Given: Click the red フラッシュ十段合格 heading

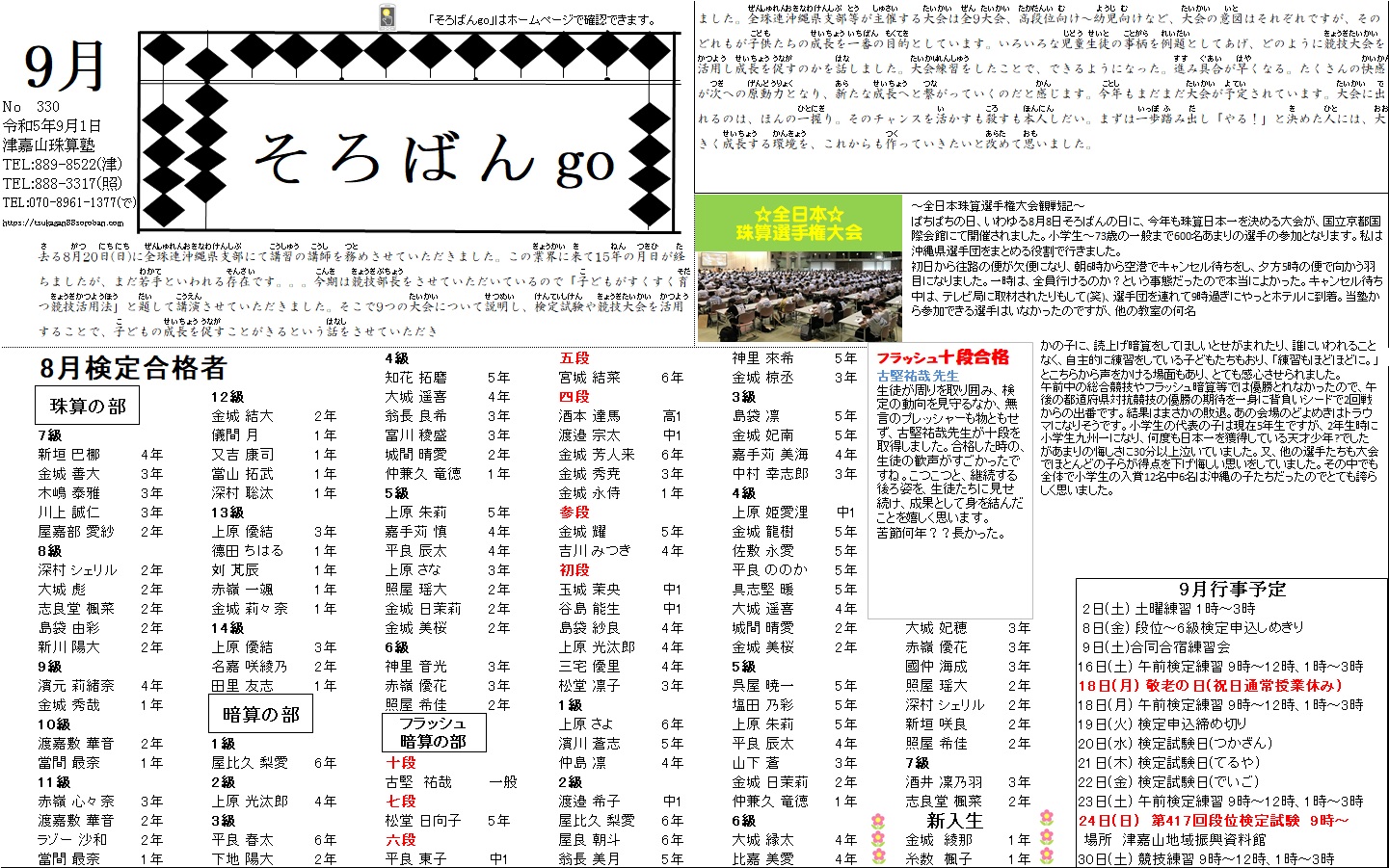Looking at the screenshot, I should click(x=942, y=357).
